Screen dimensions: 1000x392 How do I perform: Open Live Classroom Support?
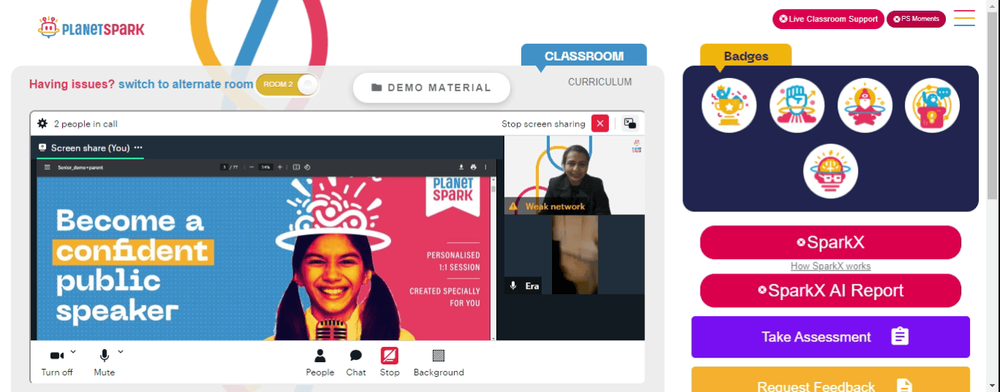point(828,19)
